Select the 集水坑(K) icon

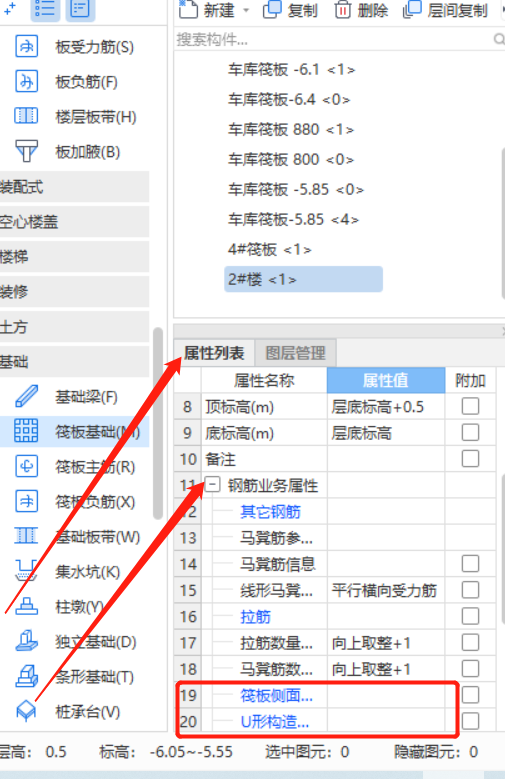point(26,571)
